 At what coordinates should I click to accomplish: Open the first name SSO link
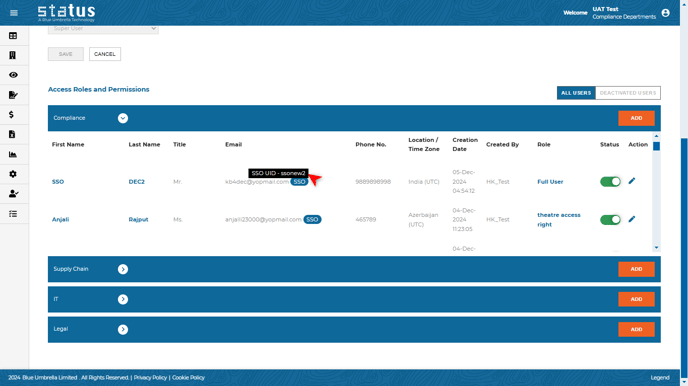point(58,182)
